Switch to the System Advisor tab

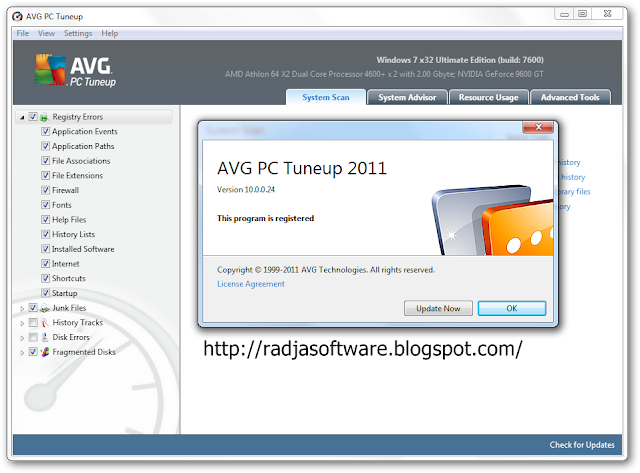[x=407, y=98]
